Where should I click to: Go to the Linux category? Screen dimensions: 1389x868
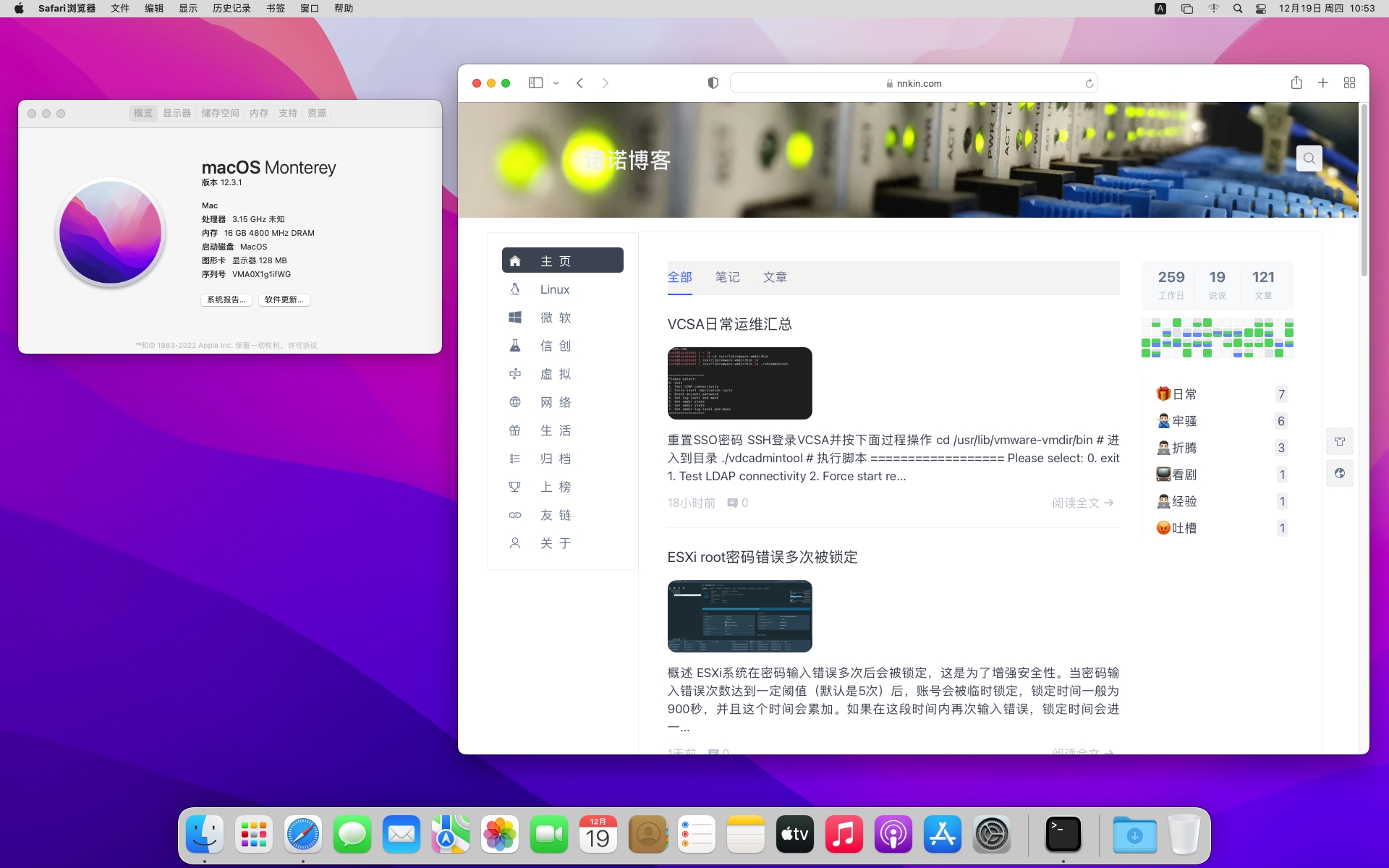(x=555, y=289)
